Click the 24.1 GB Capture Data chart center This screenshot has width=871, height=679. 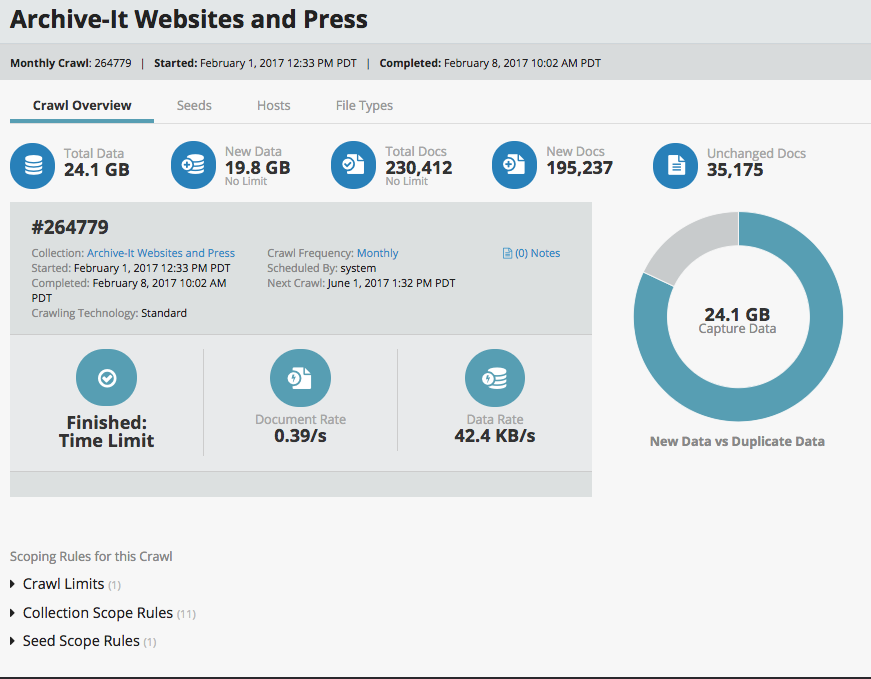738,320
